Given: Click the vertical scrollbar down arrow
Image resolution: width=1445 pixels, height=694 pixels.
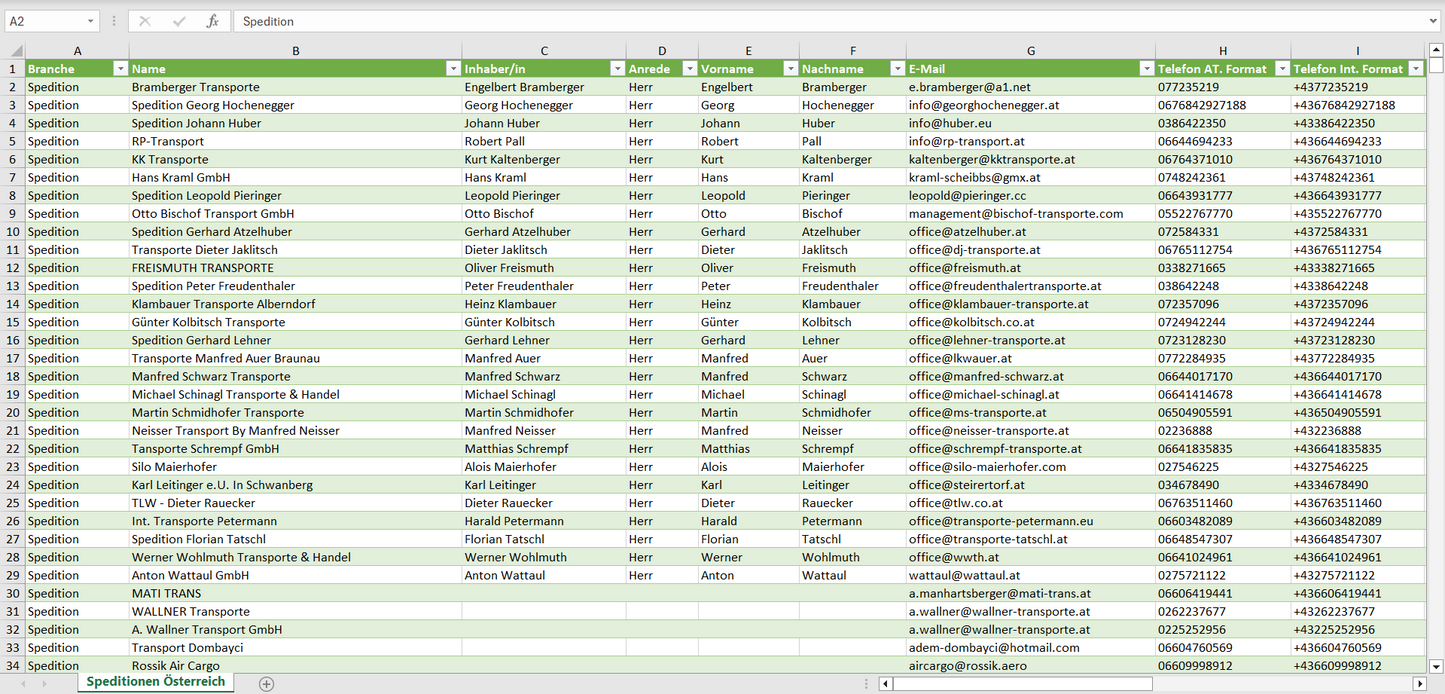Looking at the screenshot, I should point(1436,666).
